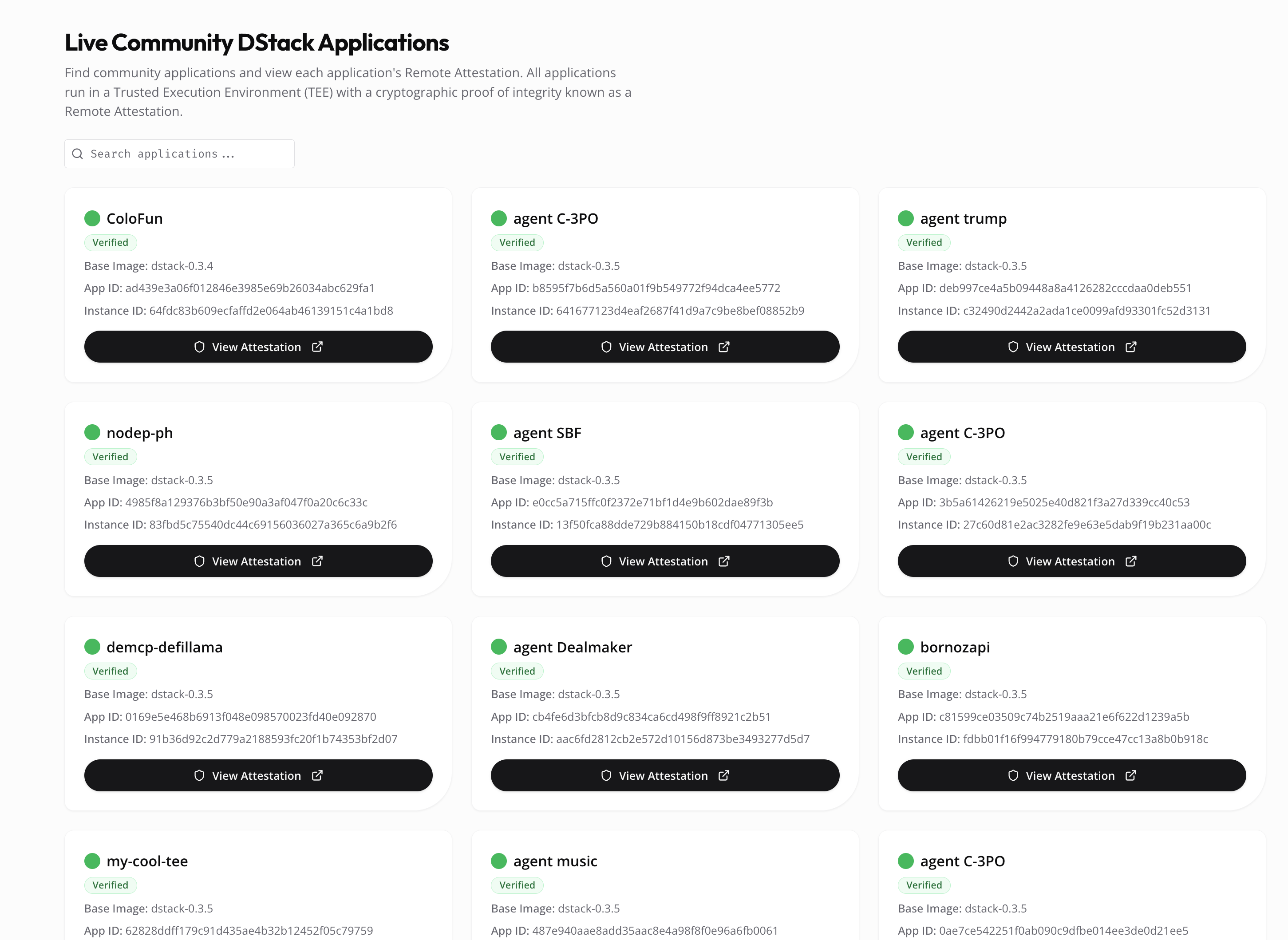Click ColoFun's green status dot

pyautogui.click(x=92, y=218)
